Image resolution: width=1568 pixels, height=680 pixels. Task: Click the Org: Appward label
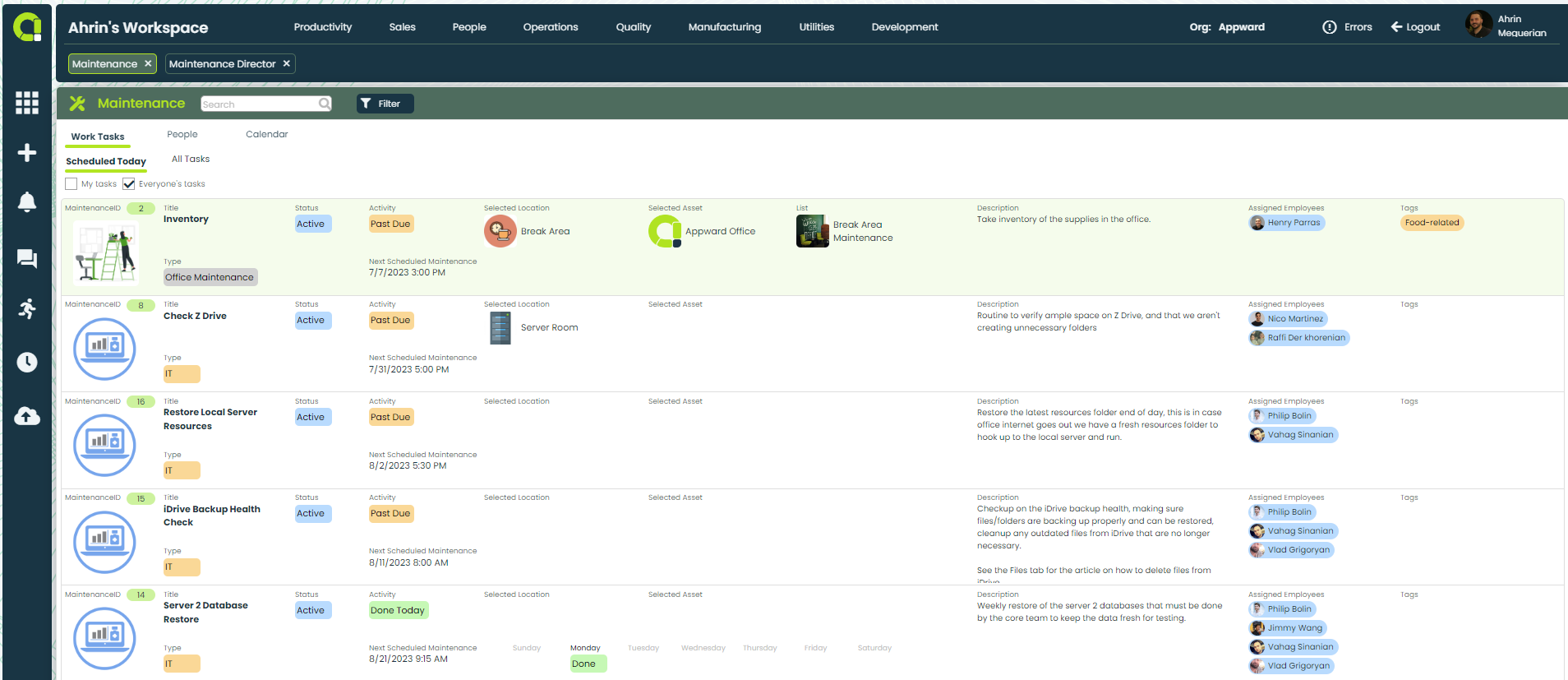tap(1227, 27)
